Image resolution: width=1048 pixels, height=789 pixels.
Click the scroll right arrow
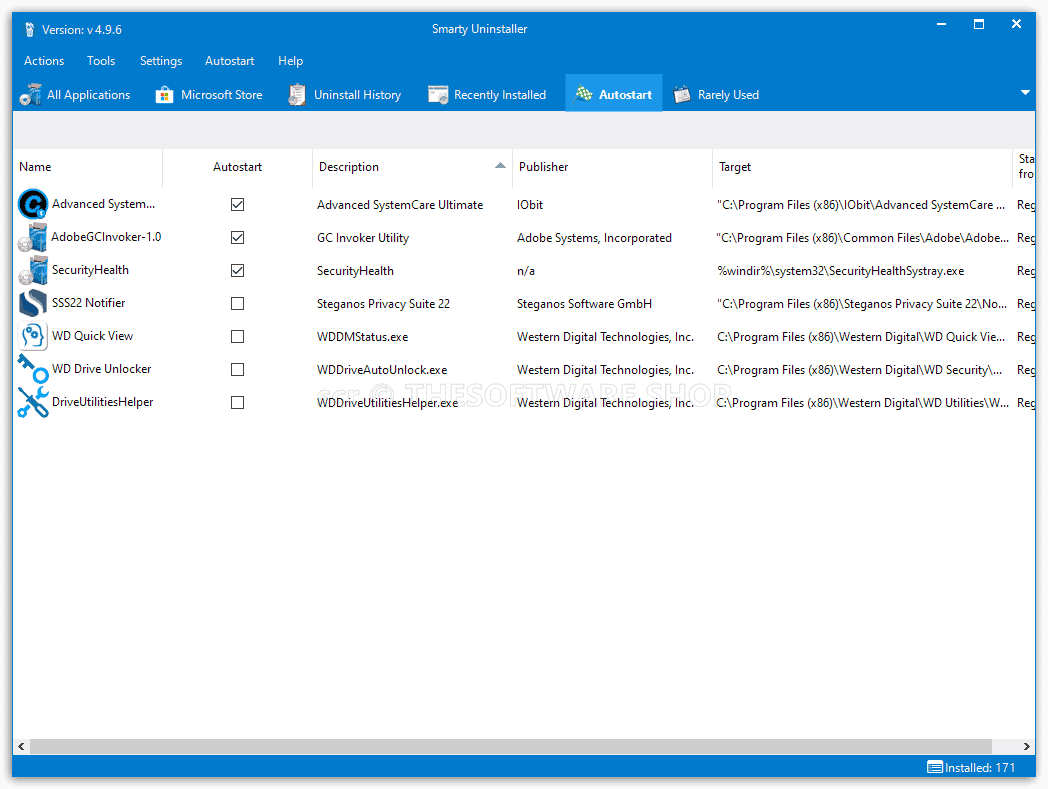coord(1027,746)
